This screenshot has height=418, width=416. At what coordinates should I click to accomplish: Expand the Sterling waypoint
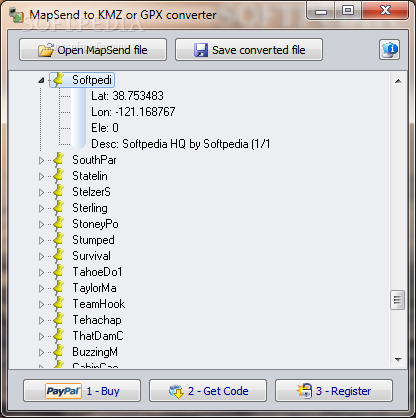click(x=41, y=208)
